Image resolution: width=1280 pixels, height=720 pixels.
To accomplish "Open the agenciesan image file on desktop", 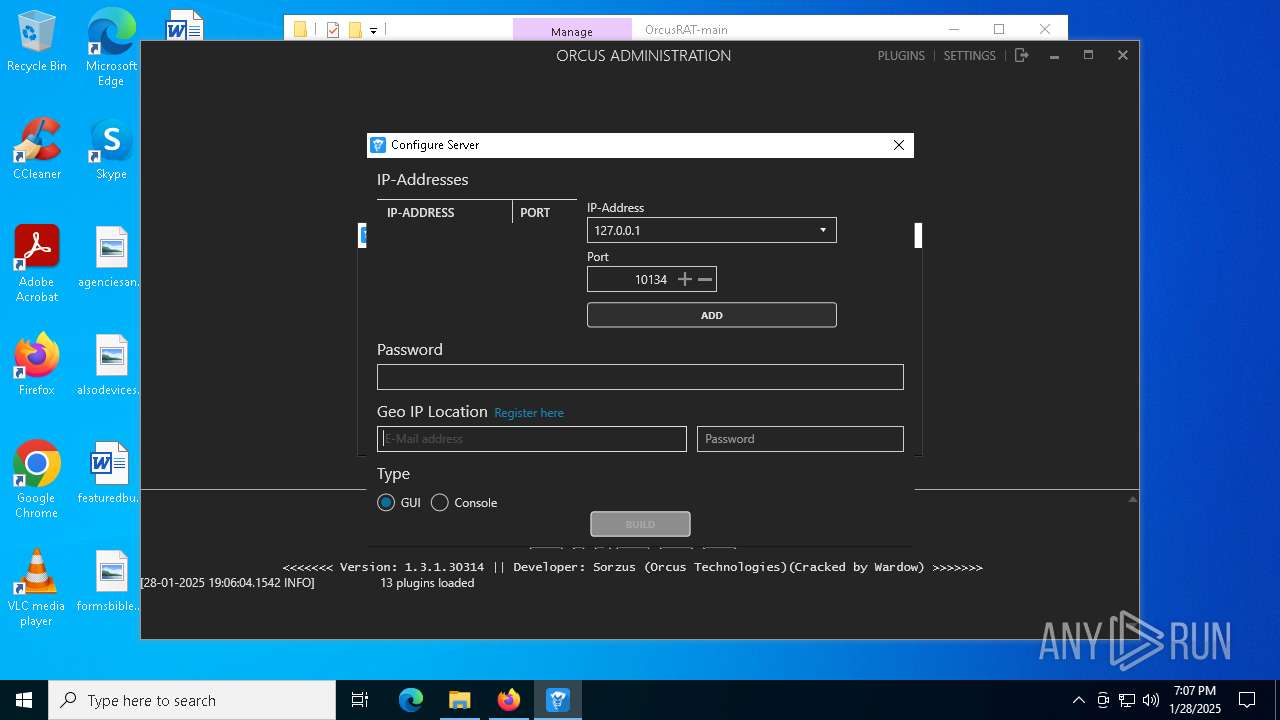I will (x=111, y=258).
